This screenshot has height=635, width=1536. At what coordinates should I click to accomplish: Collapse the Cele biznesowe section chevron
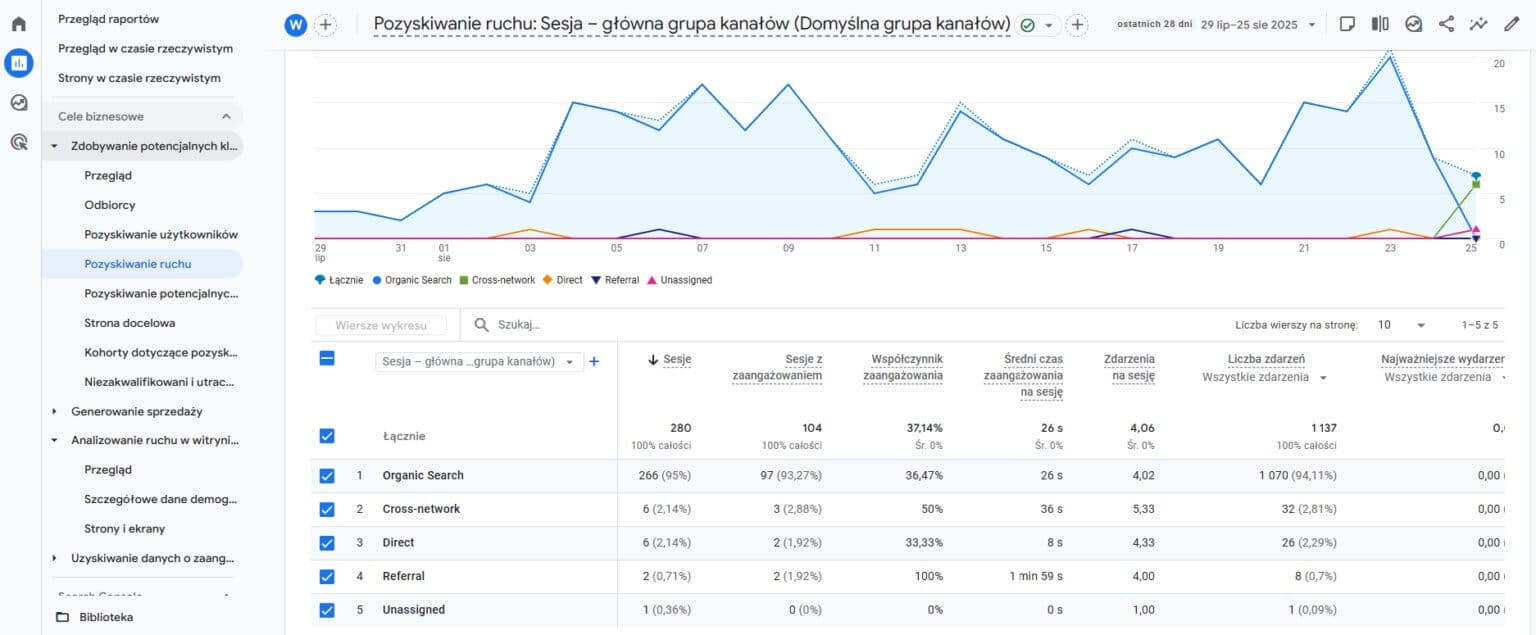click(x=226, y=116)
